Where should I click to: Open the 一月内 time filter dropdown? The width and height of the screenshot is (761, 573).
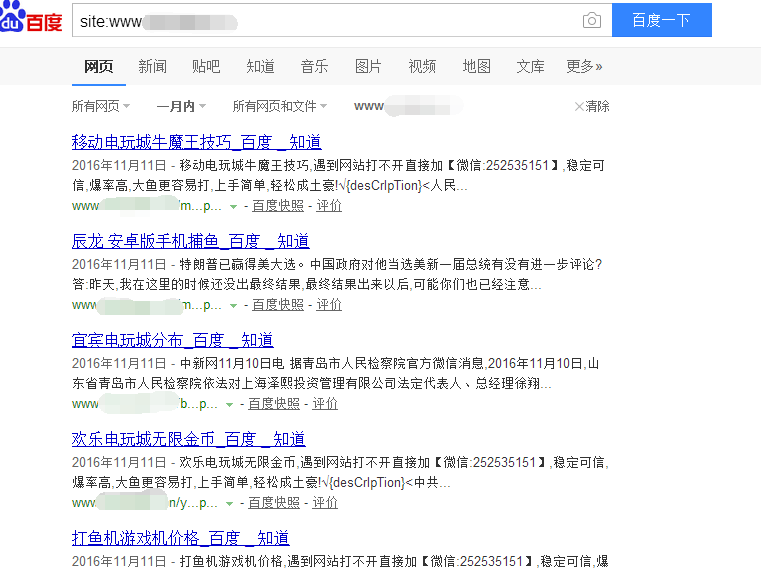click(181, 106)
